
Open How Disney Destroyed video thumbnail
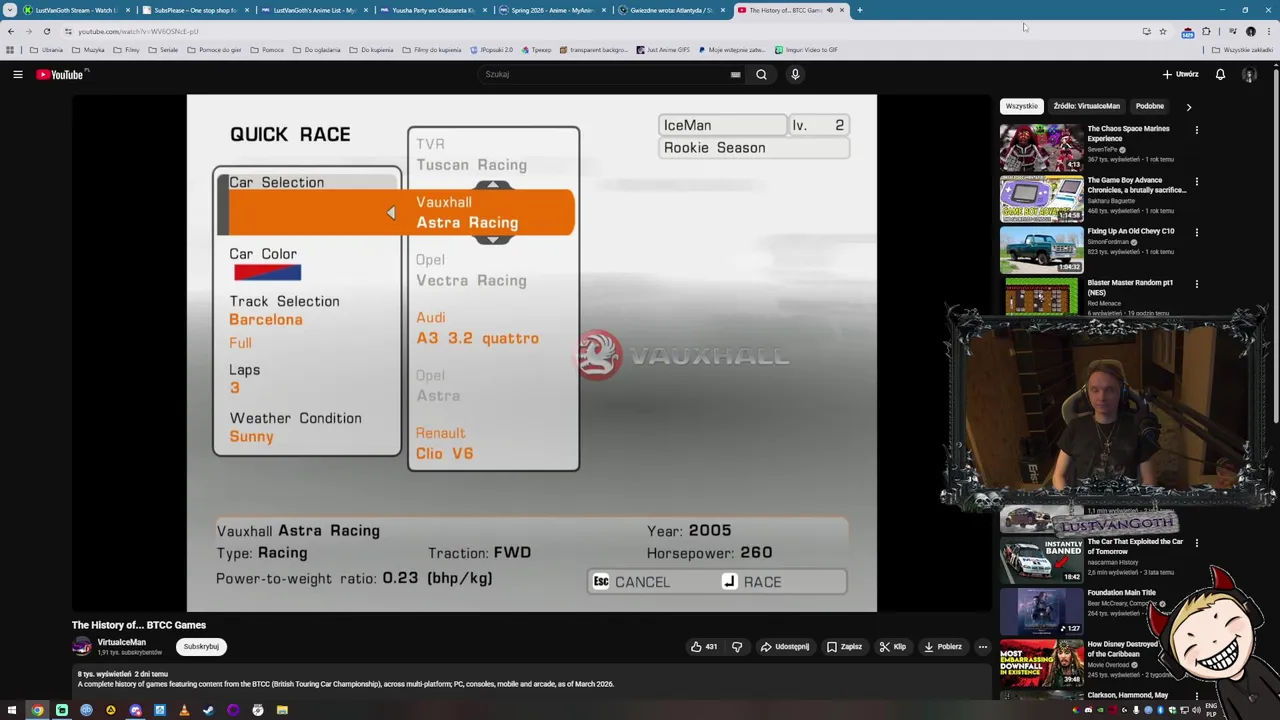[x=1041, y=662]
